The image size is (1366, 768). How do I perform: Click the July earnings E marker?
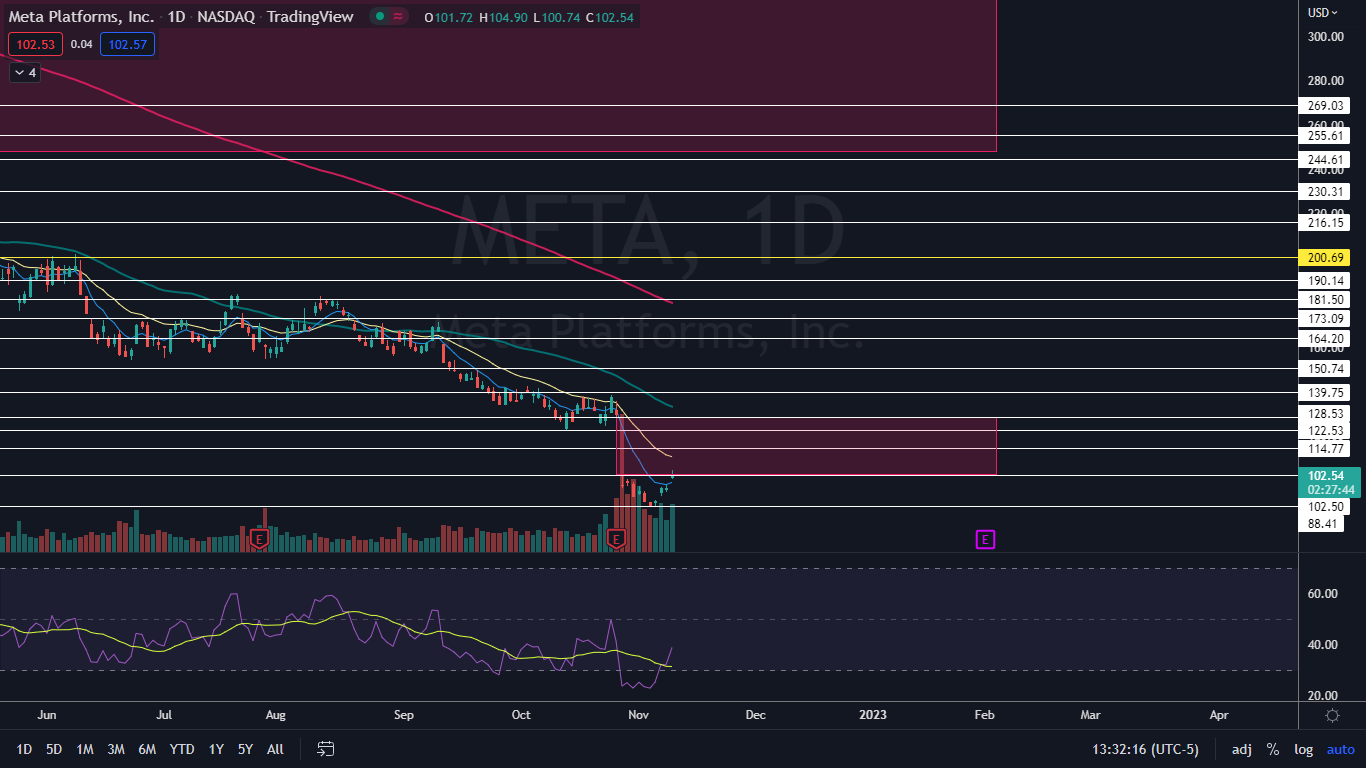[x=259, y=540]
